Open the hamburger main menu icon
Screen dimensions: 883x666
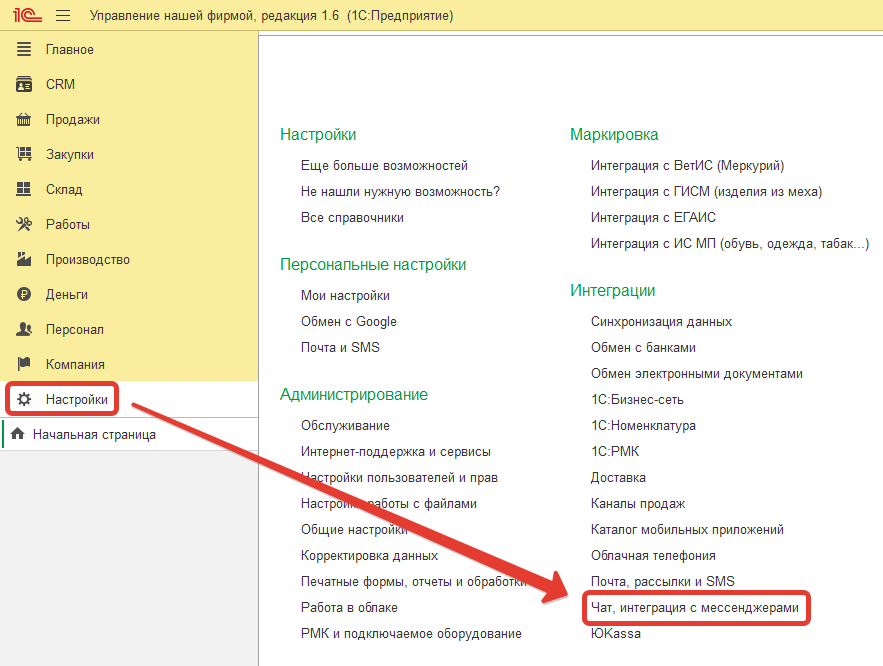click(x=63, y=15)
